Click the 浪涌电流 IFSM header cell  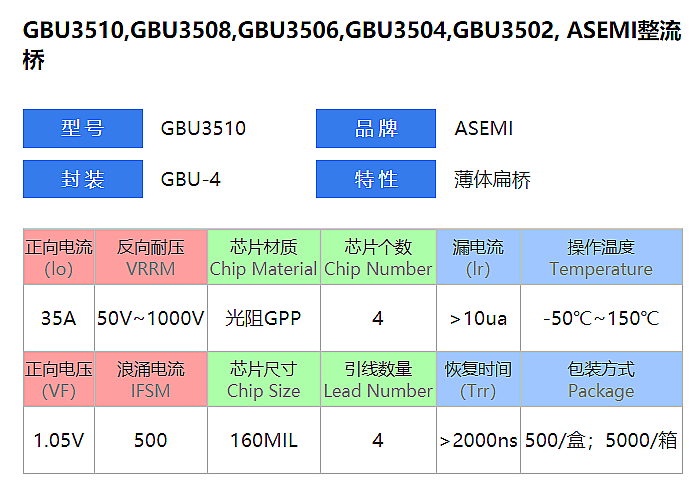point(151,379)
